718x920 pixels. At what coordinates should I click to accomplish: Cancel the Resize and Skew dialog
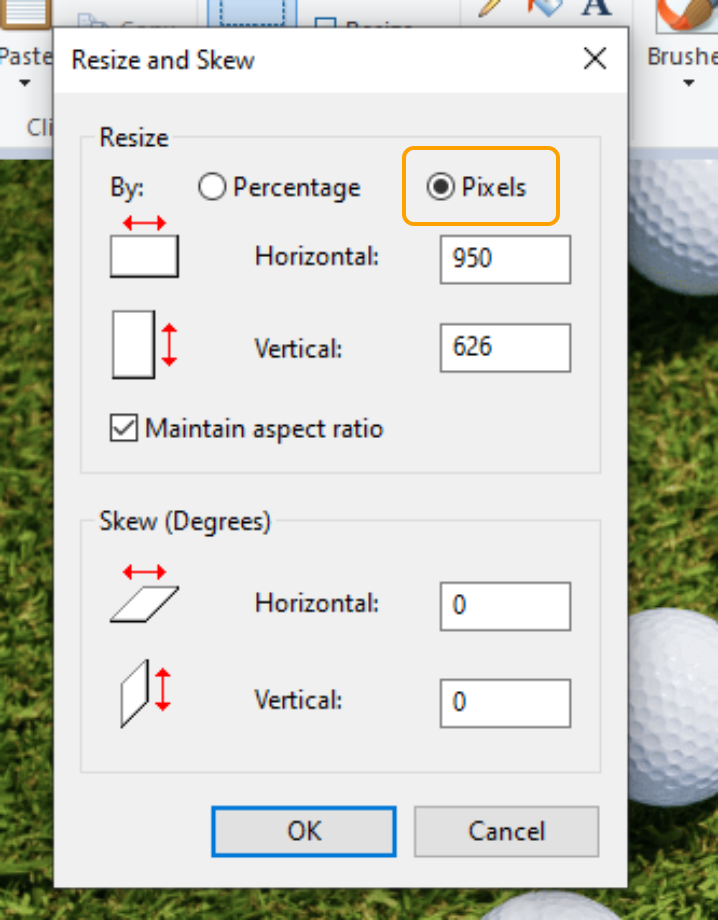pos(506,831)
